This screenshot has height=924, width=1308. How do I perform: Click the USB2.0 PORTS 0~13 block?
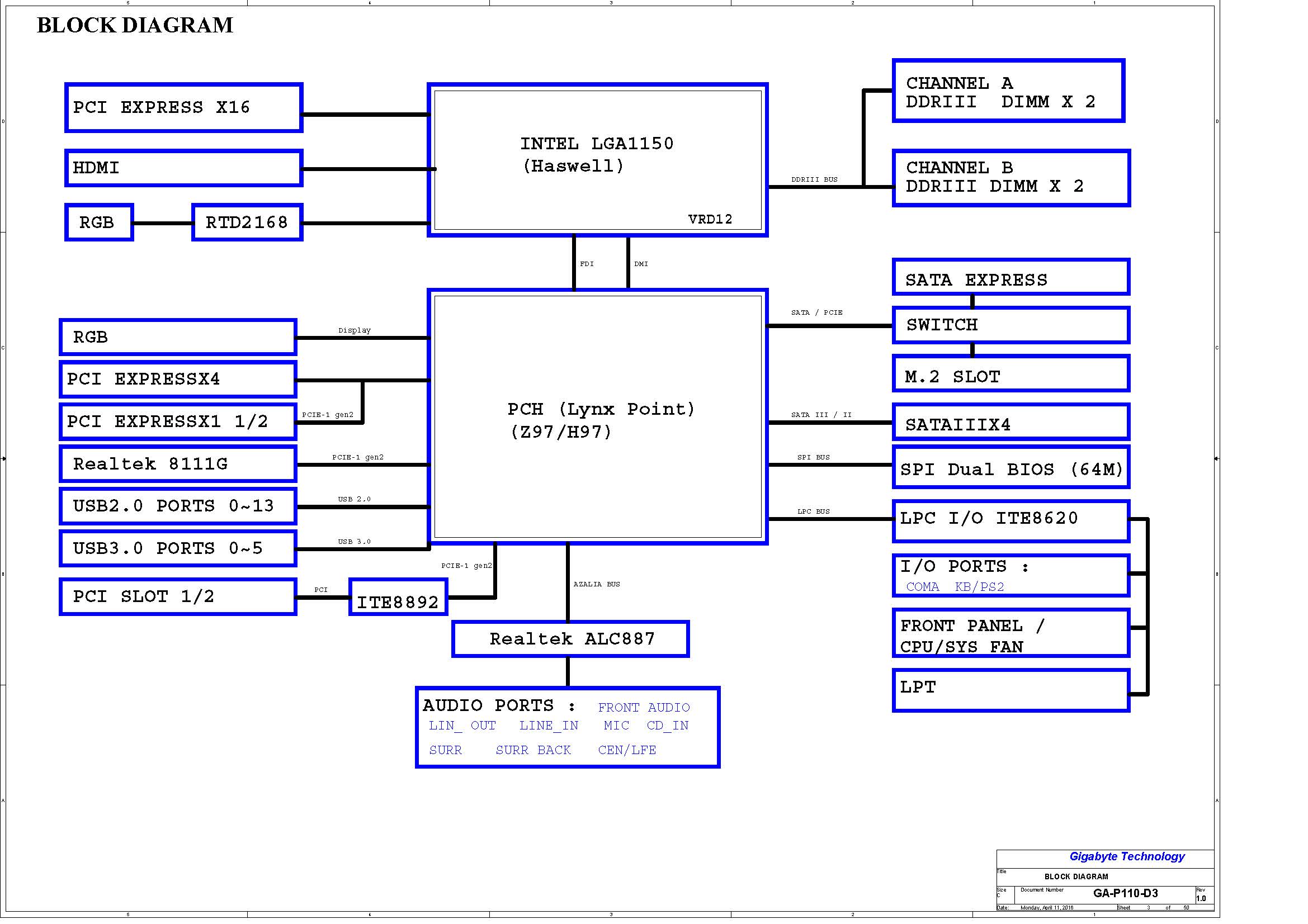pos(178,506)
